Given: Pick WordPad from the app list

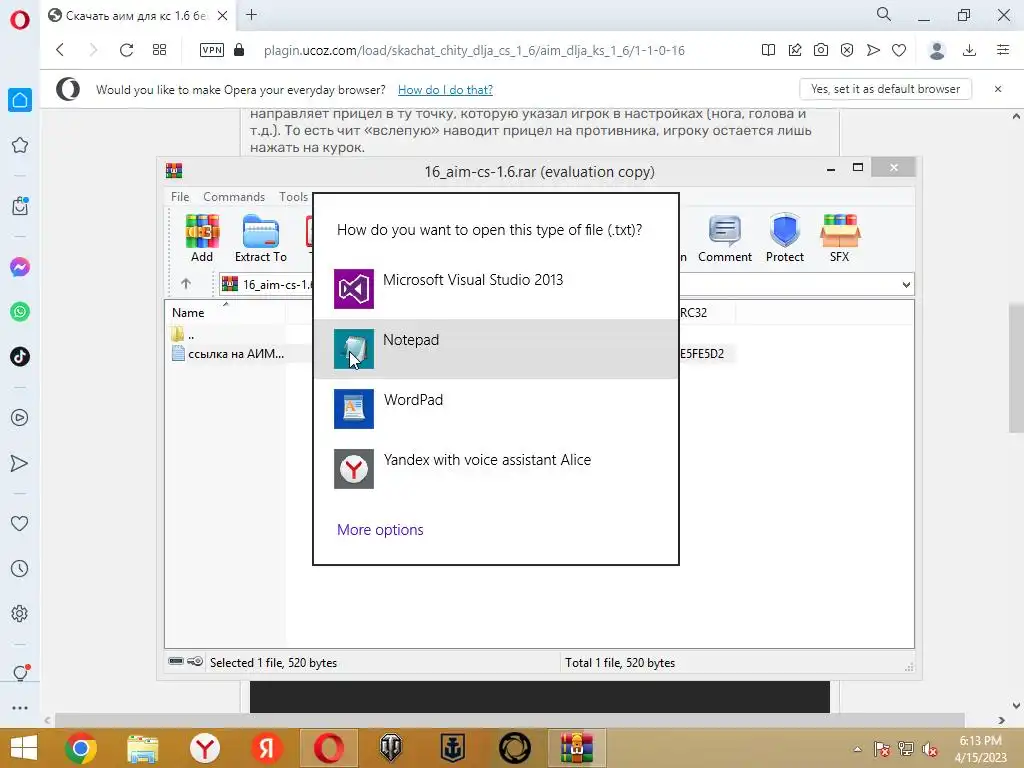Looking at the screenshot, I should pos(496,409).
